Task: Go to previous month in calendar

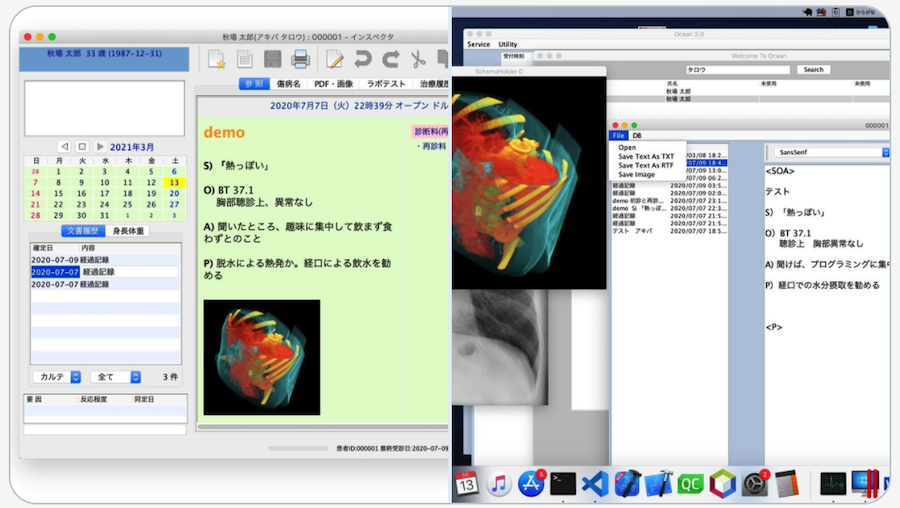Action: point(64,146)
